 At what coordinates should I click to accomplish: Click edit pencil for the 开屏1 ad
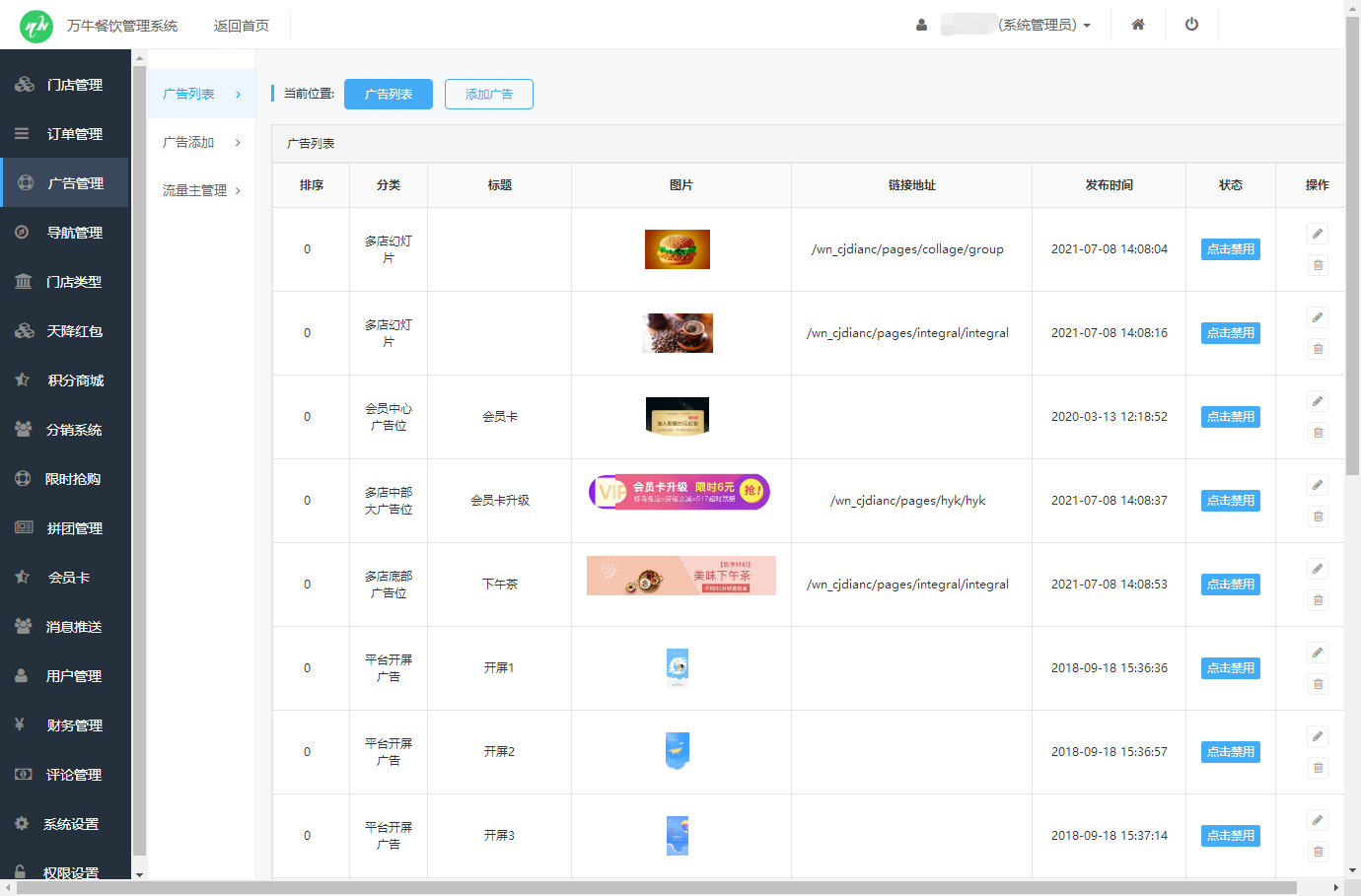(x=1317, y=653)
